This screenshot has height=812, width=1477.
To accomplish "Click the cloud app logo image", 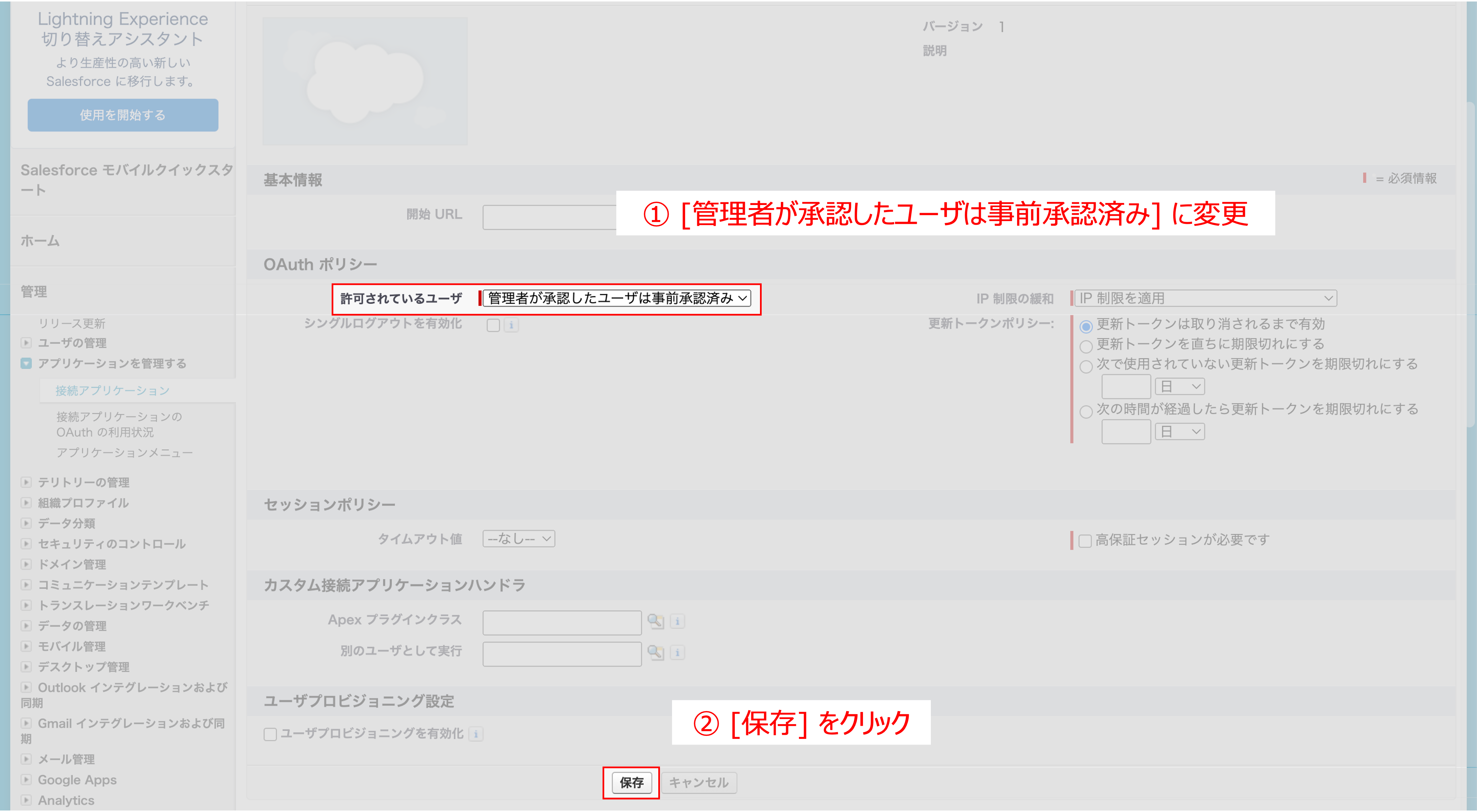I will pyautogui.click(x=365, y=82).
